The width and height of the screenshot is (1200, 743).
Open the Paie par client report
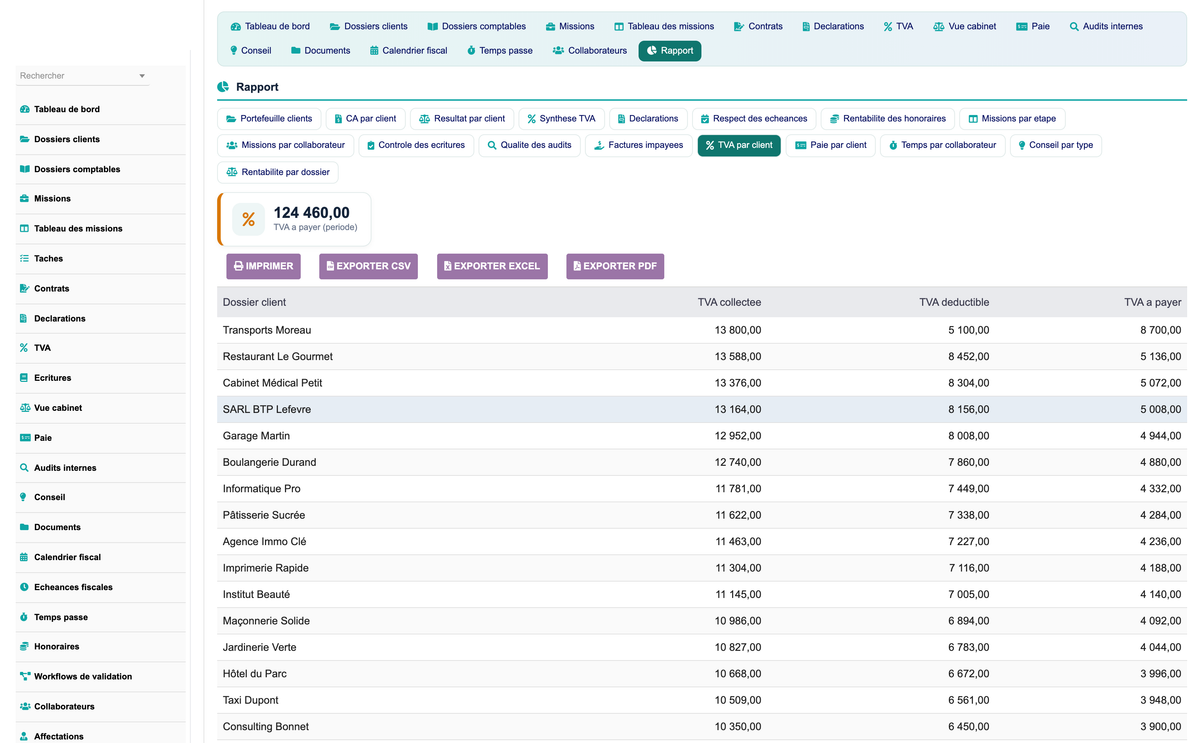831,145
